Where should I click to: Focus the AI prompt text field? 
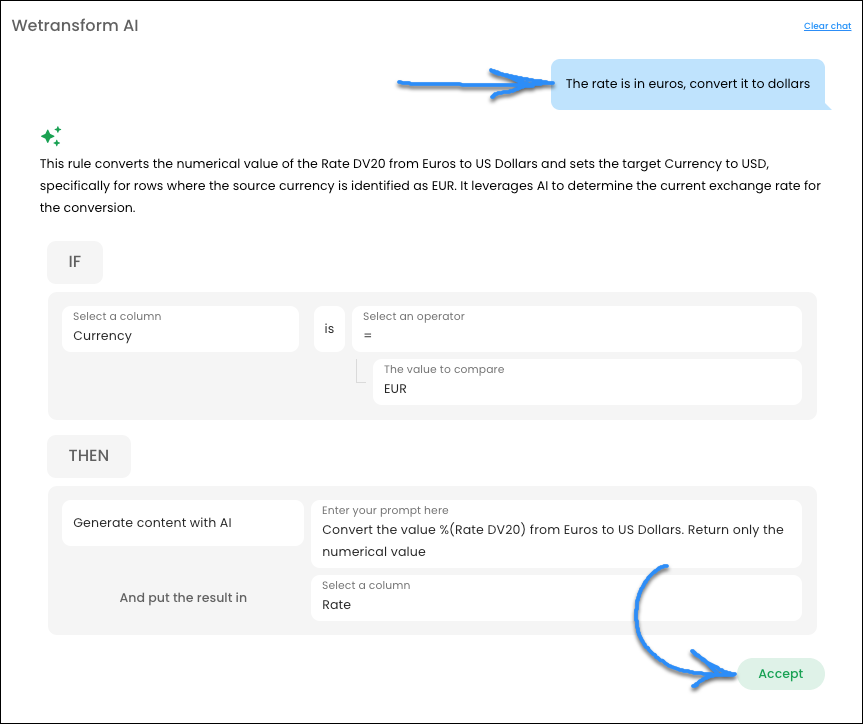[x=556, y=534]
